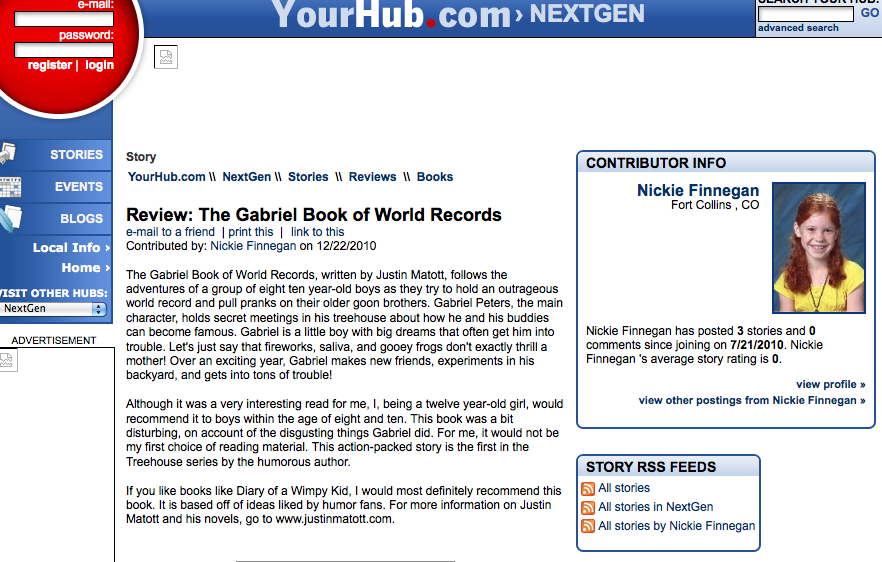
Task: Click RSS icon for NextGen stories
Action: tap(588, 507)
